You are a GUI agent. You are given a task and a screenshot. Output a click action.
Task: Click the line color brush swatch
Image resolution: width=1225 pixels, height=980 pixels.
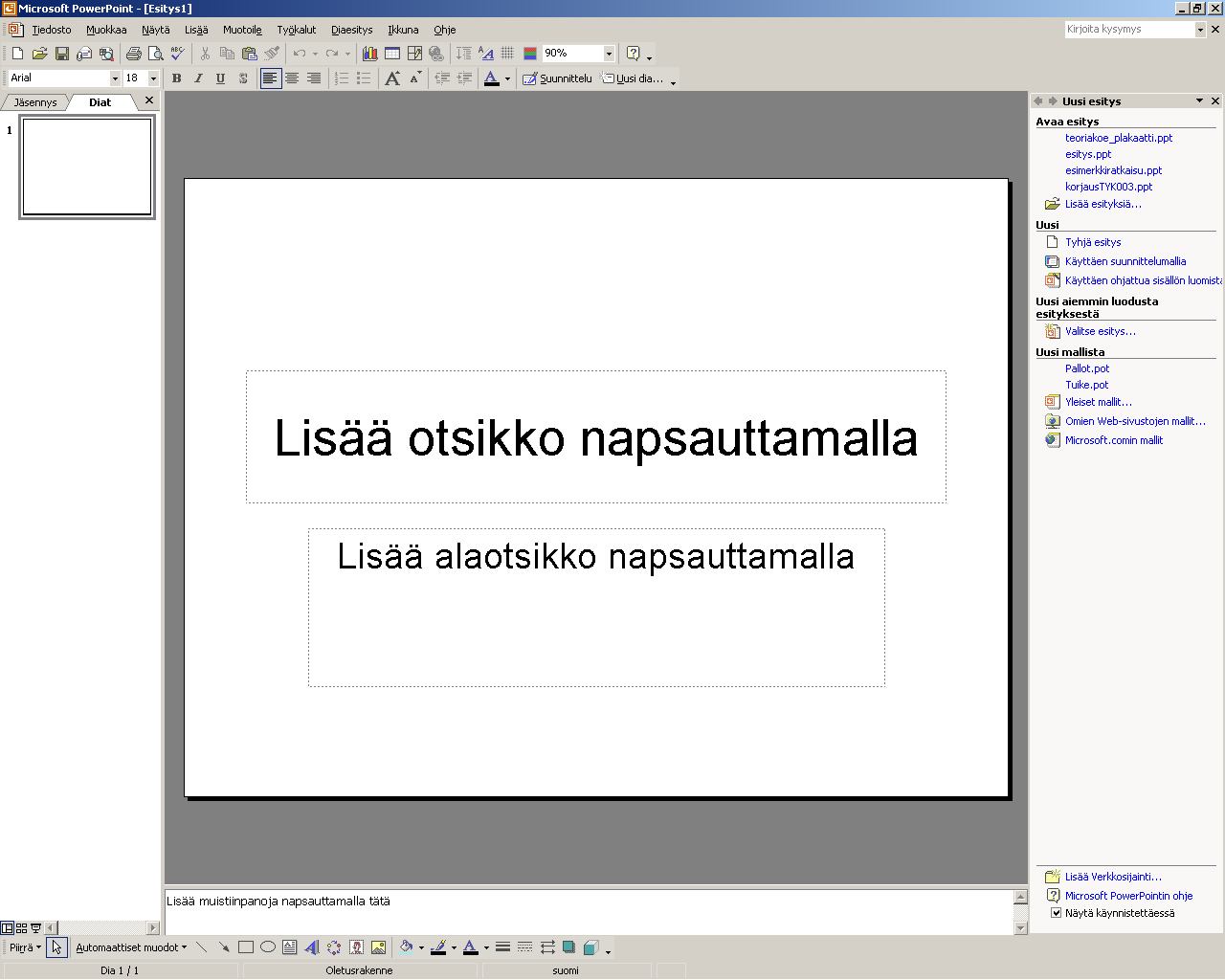[438, 947]
